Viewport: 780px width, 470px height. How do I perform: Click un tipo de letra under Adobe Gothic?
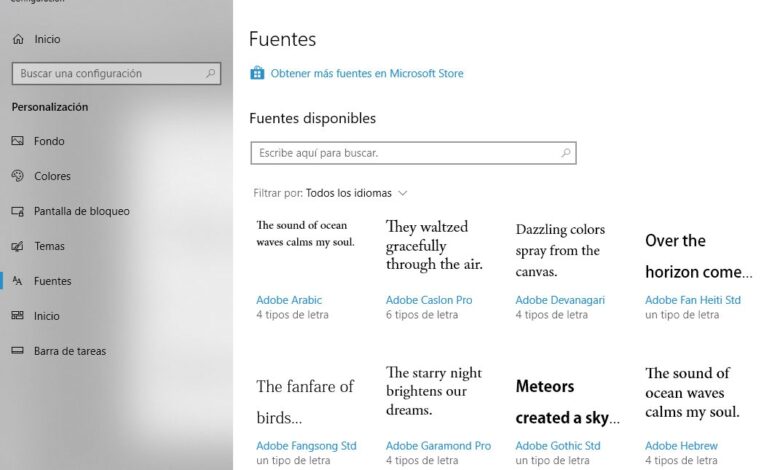(552, 461)
